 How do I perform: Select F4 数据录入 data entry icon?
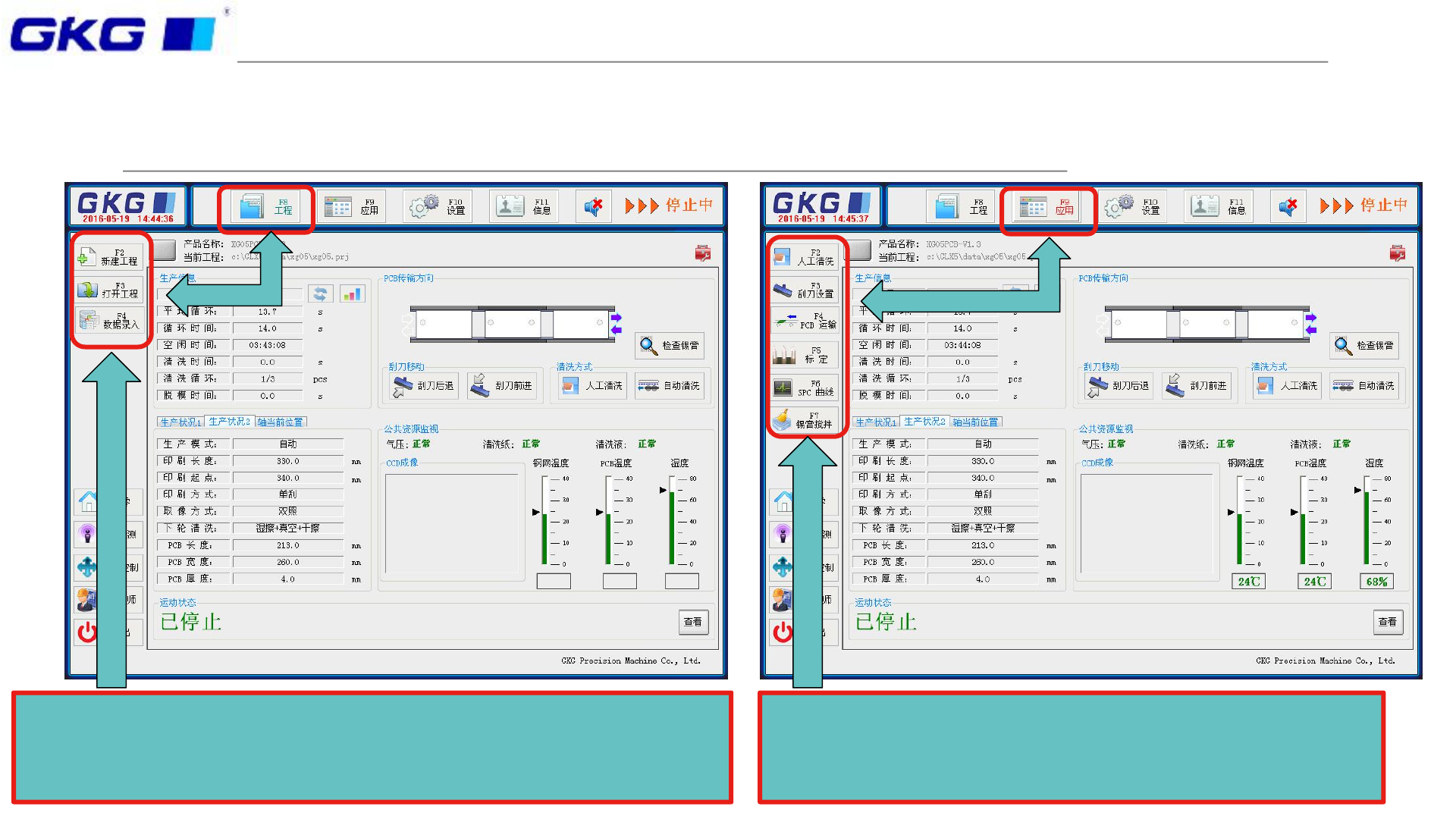(x=108, y=321)
